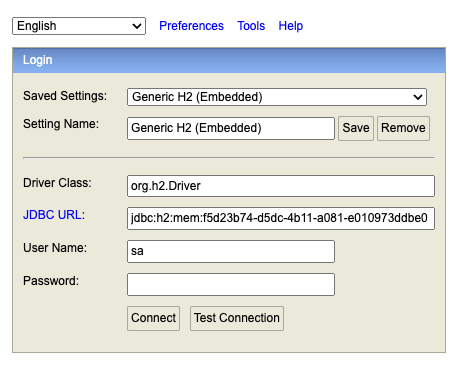470x382 pixels.
Task: Click the User Name field
Action: pyautogui.click(x=231, y=251)
